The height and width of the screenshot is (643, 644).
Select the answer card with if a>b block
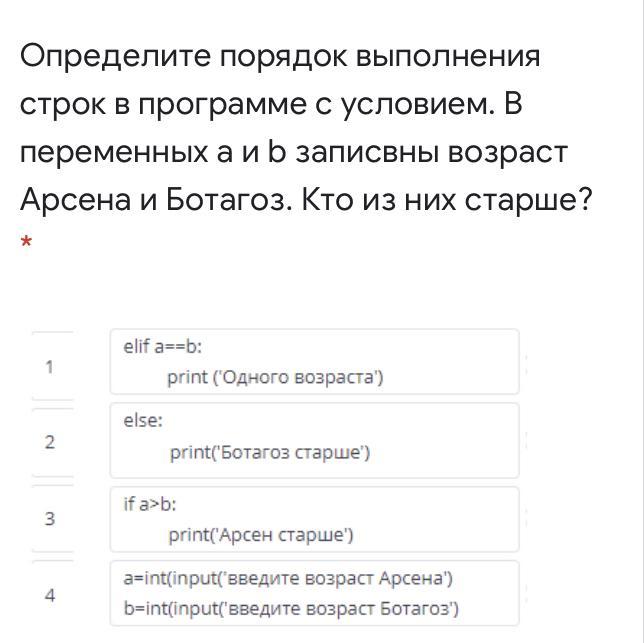315,519
